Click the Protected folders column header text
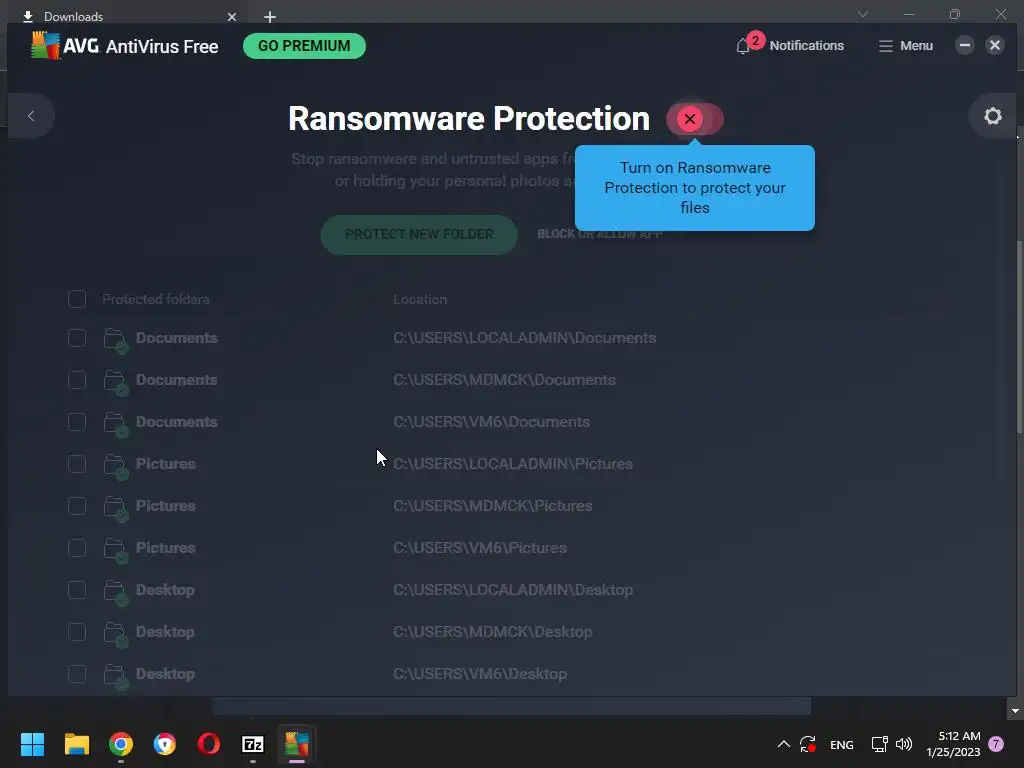This screenshot has height=768, width=1024. click(x=155, y=299)
